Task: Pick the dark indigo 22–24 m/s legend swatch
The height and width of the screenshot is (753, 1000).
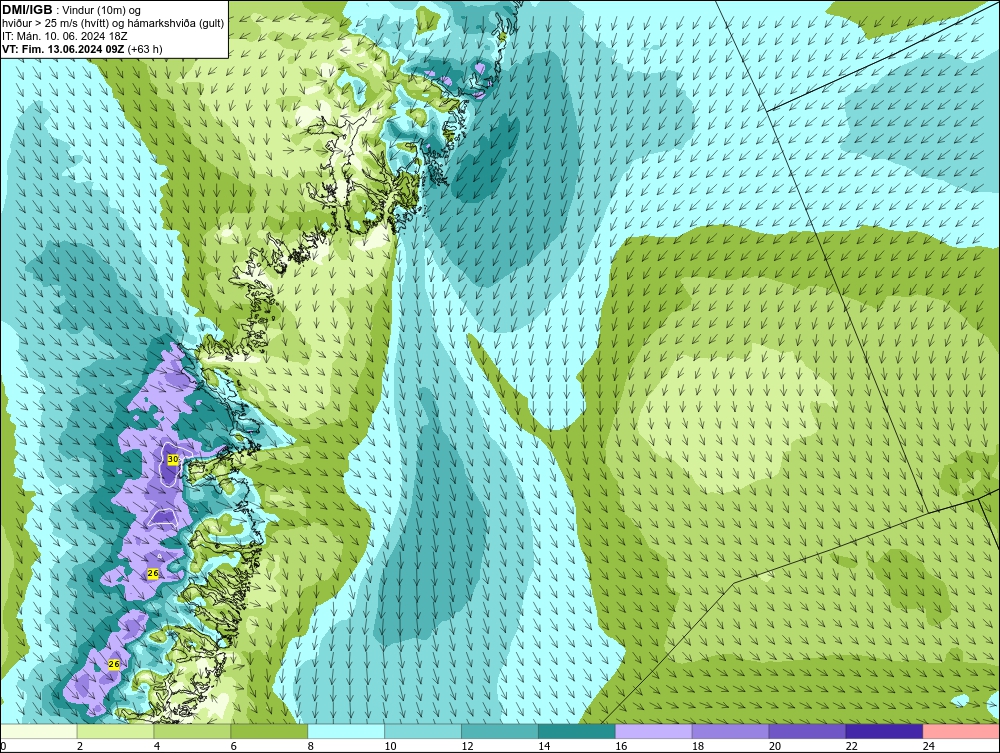Action: pyautogui.click(x=884, y=731)
